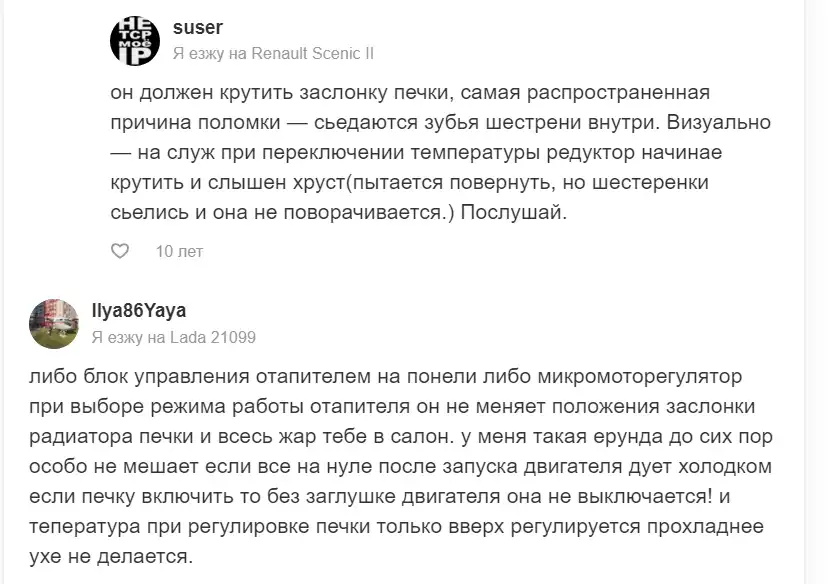The height and width of the screenshot is (584, 830).
Task: Click the line starting 'крутить и слышен хруст'
Action: point(410,182)
